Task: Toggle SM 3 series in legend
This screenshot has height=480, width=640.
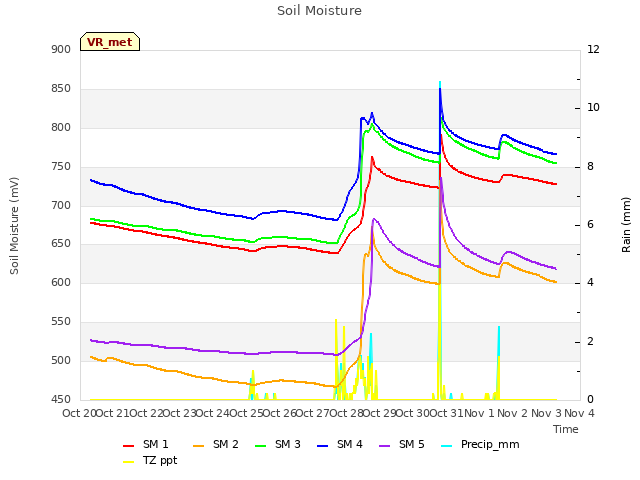Action: 278,444
